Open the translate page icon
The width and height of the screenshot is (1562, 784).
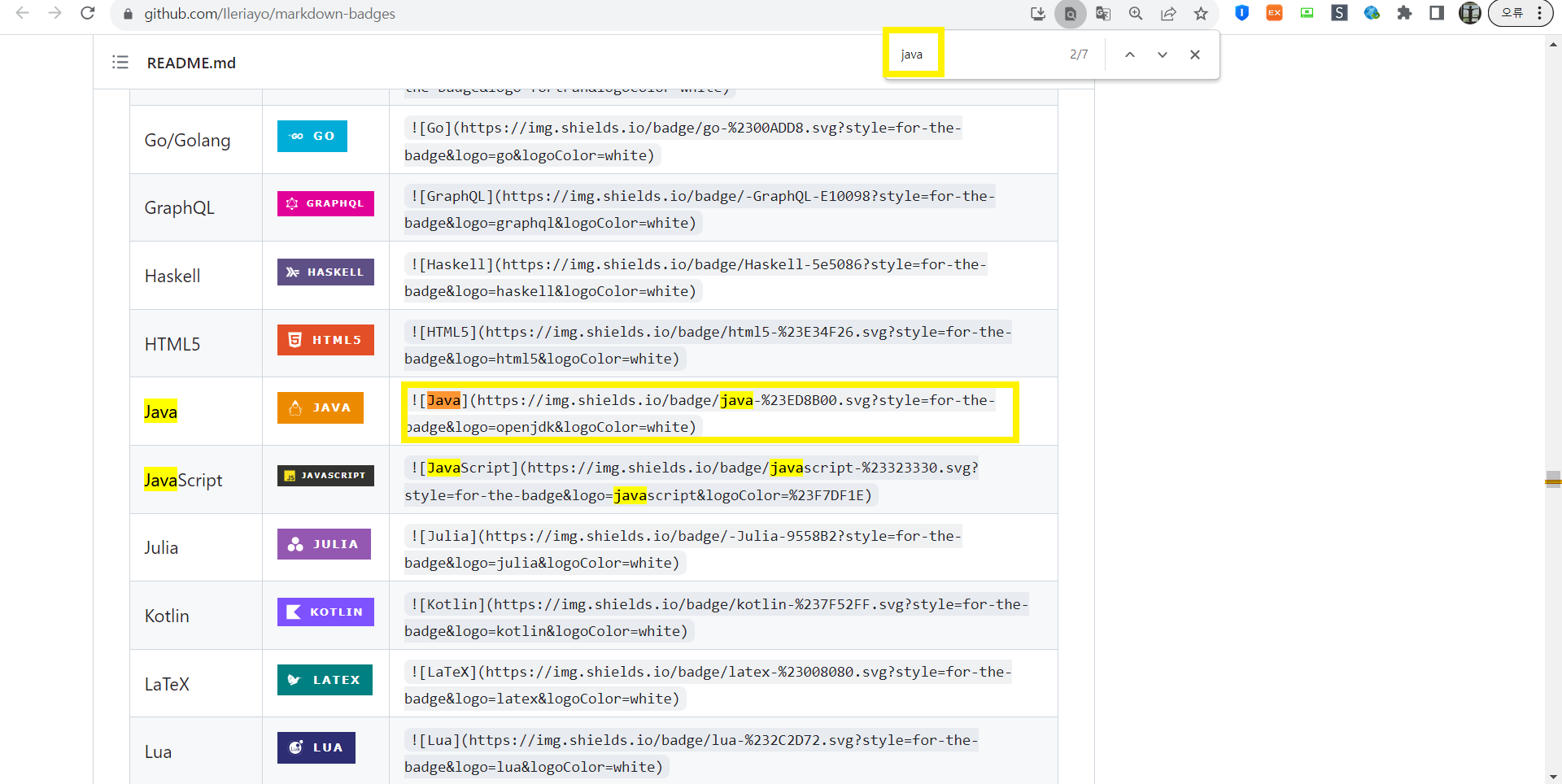click(1103, 14)
